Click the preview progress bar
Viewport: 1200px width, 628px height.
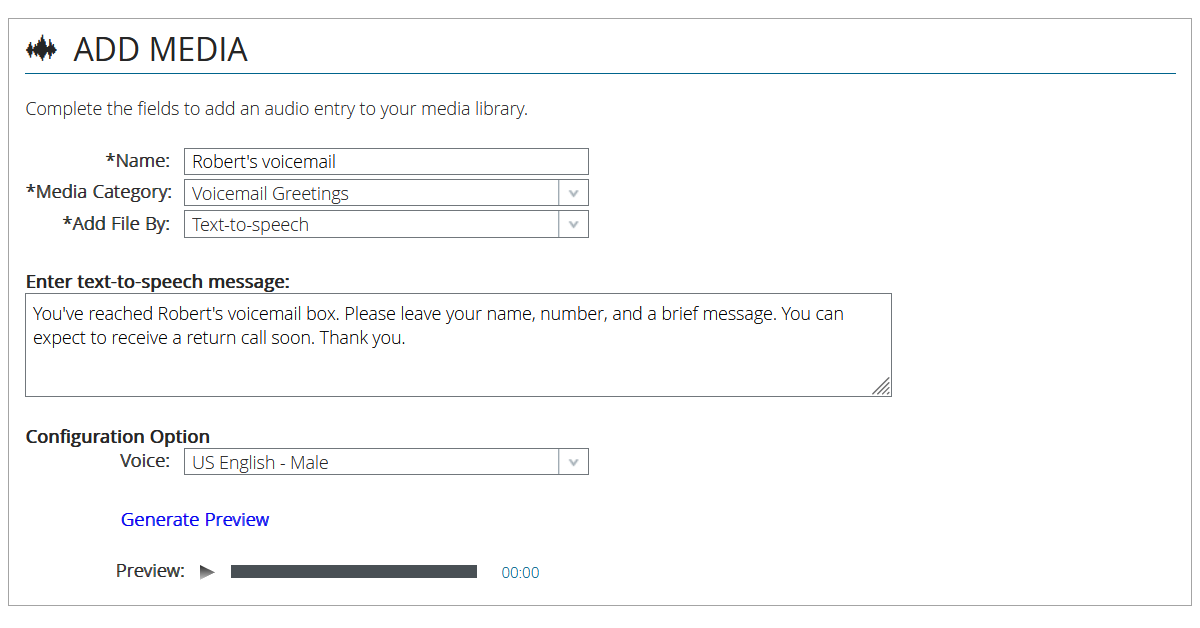[354, 571]
